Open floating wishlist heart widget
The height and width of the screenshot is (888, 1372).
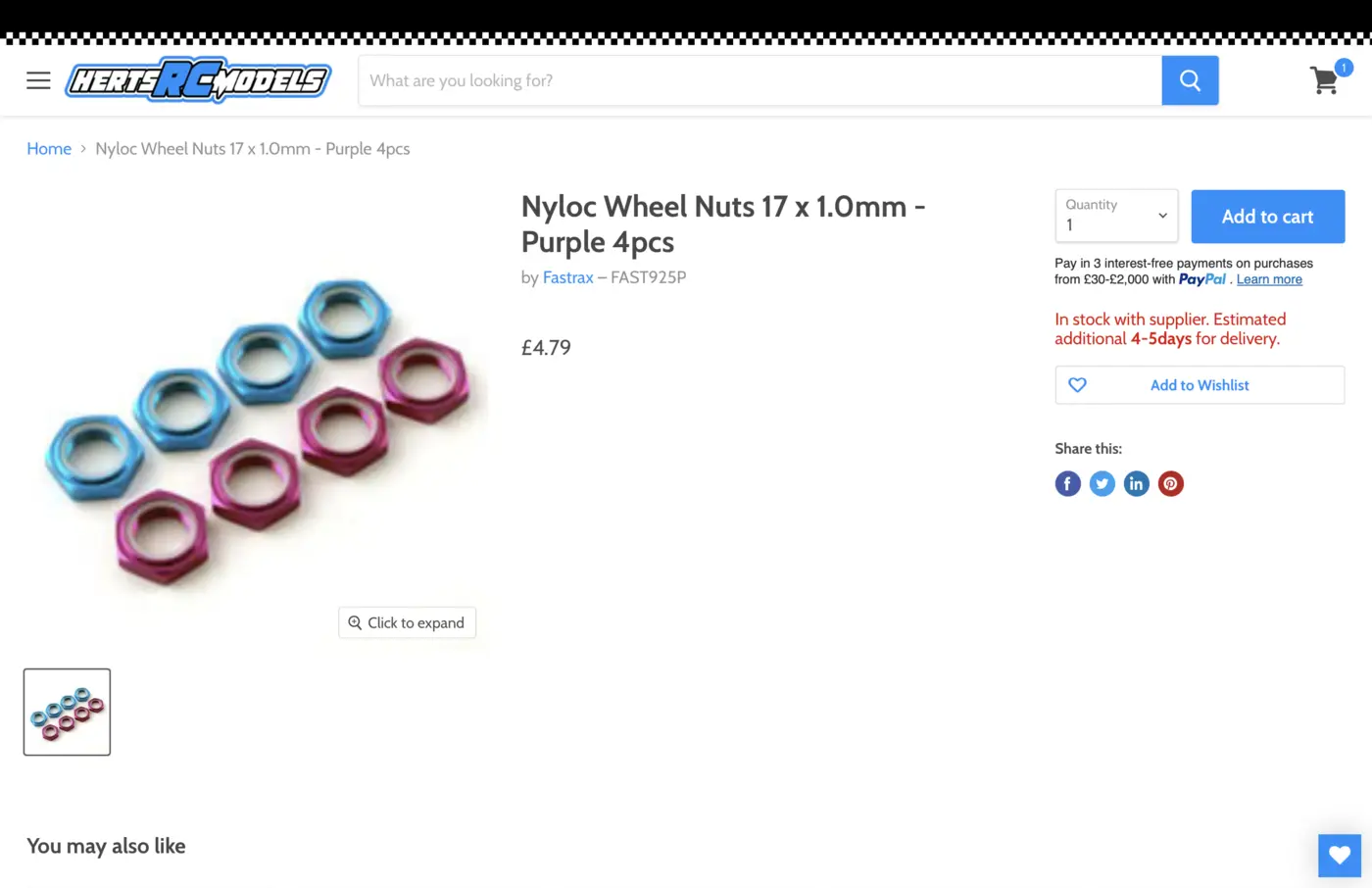1339,855
